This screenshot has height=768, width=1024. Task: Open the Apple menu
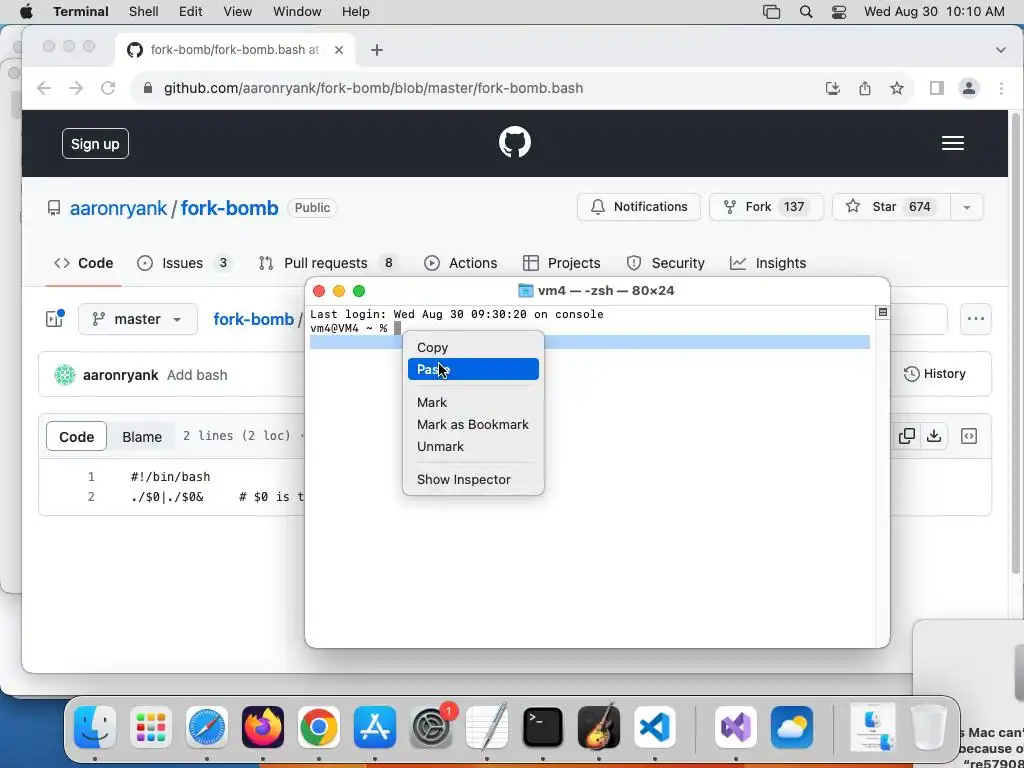click(27, 12)
